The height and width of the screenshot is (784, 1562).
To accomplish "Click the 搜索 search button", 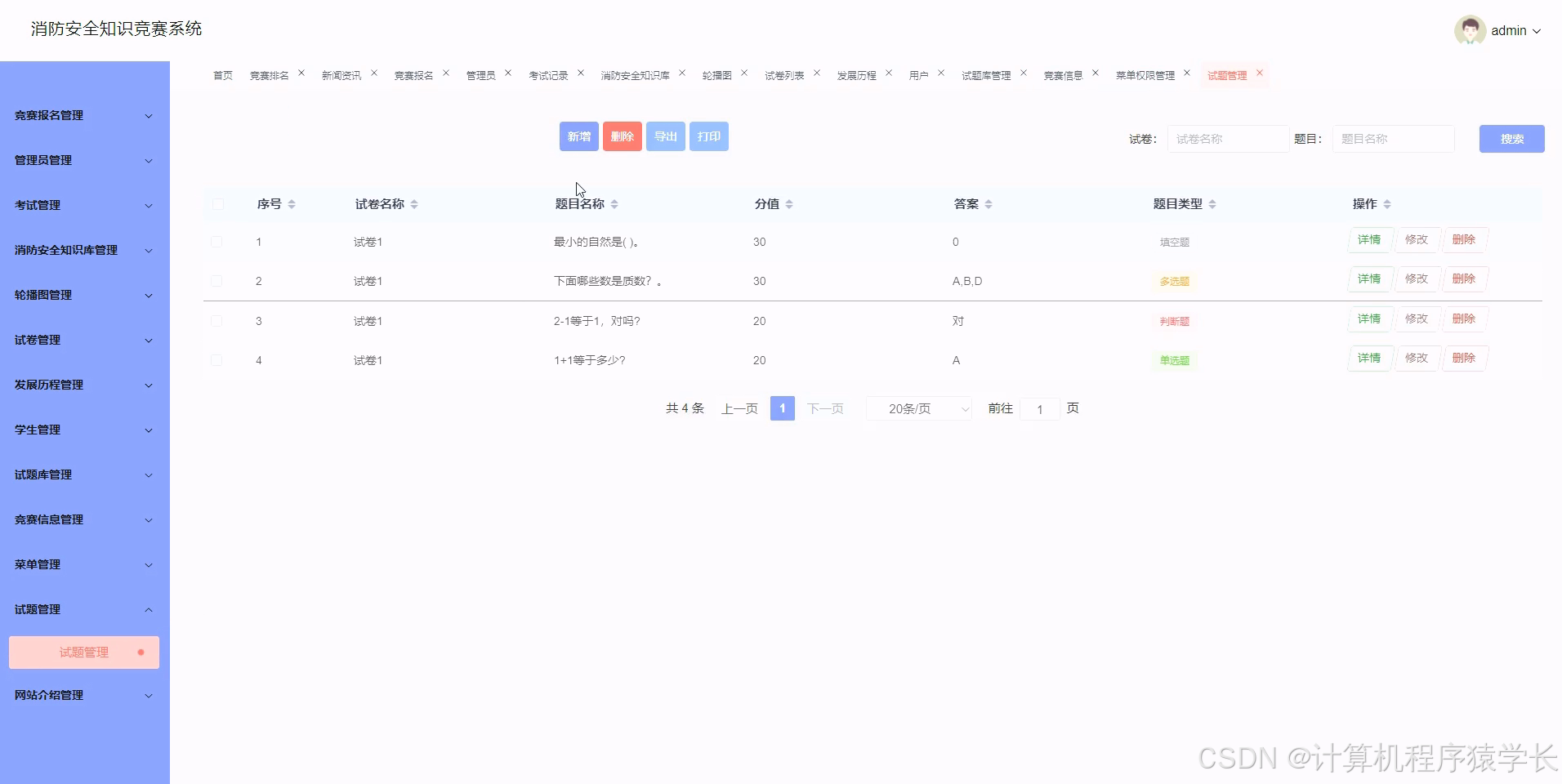I will coord(1512,139).
